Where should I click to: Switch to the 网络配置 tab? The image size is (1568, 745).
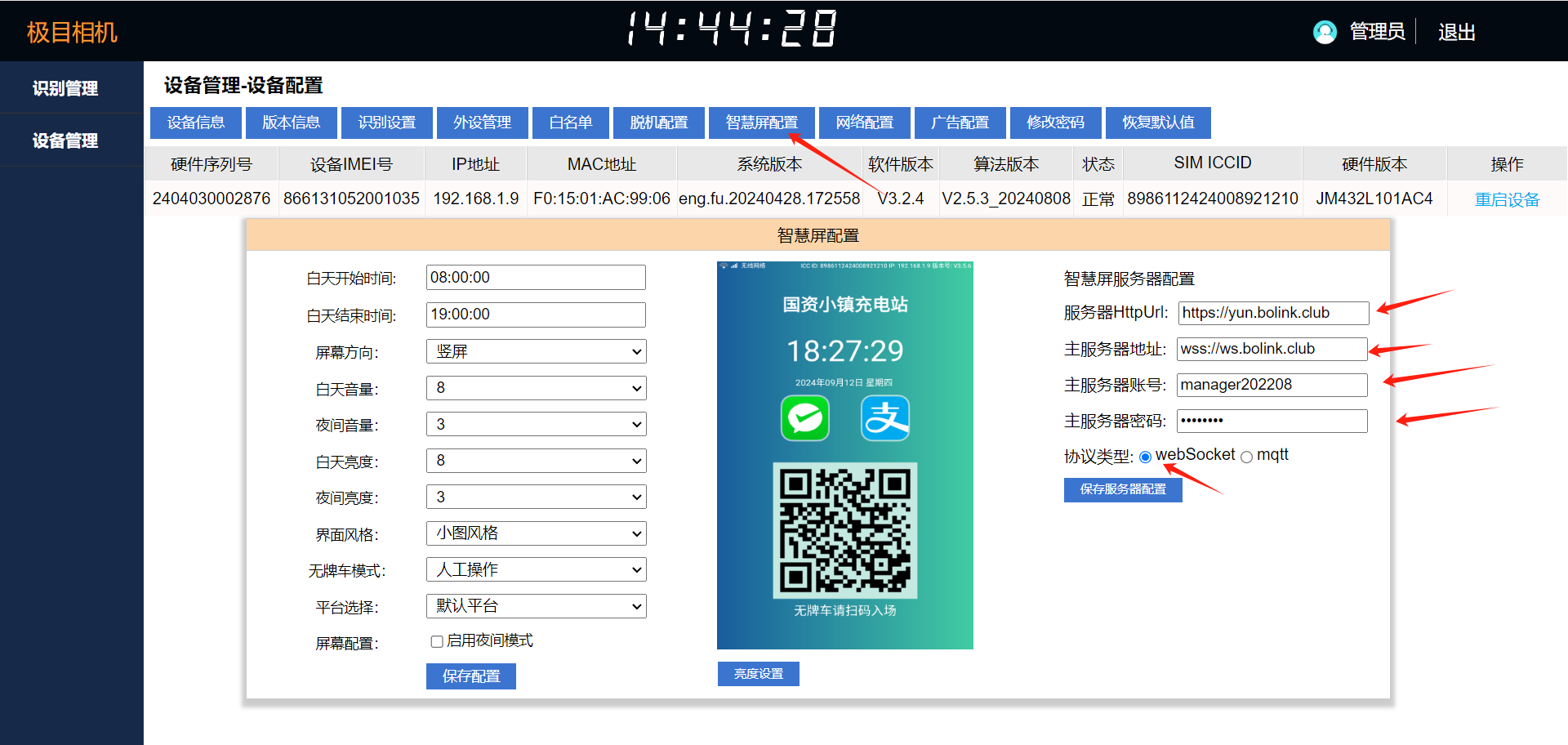click(865, 123)
